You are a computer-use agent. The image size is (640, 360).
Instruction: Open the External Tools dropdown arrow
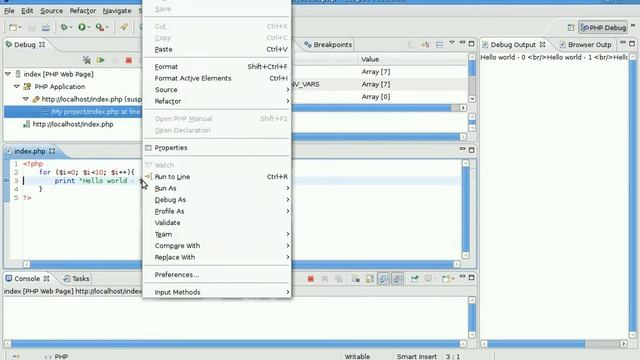107,28
